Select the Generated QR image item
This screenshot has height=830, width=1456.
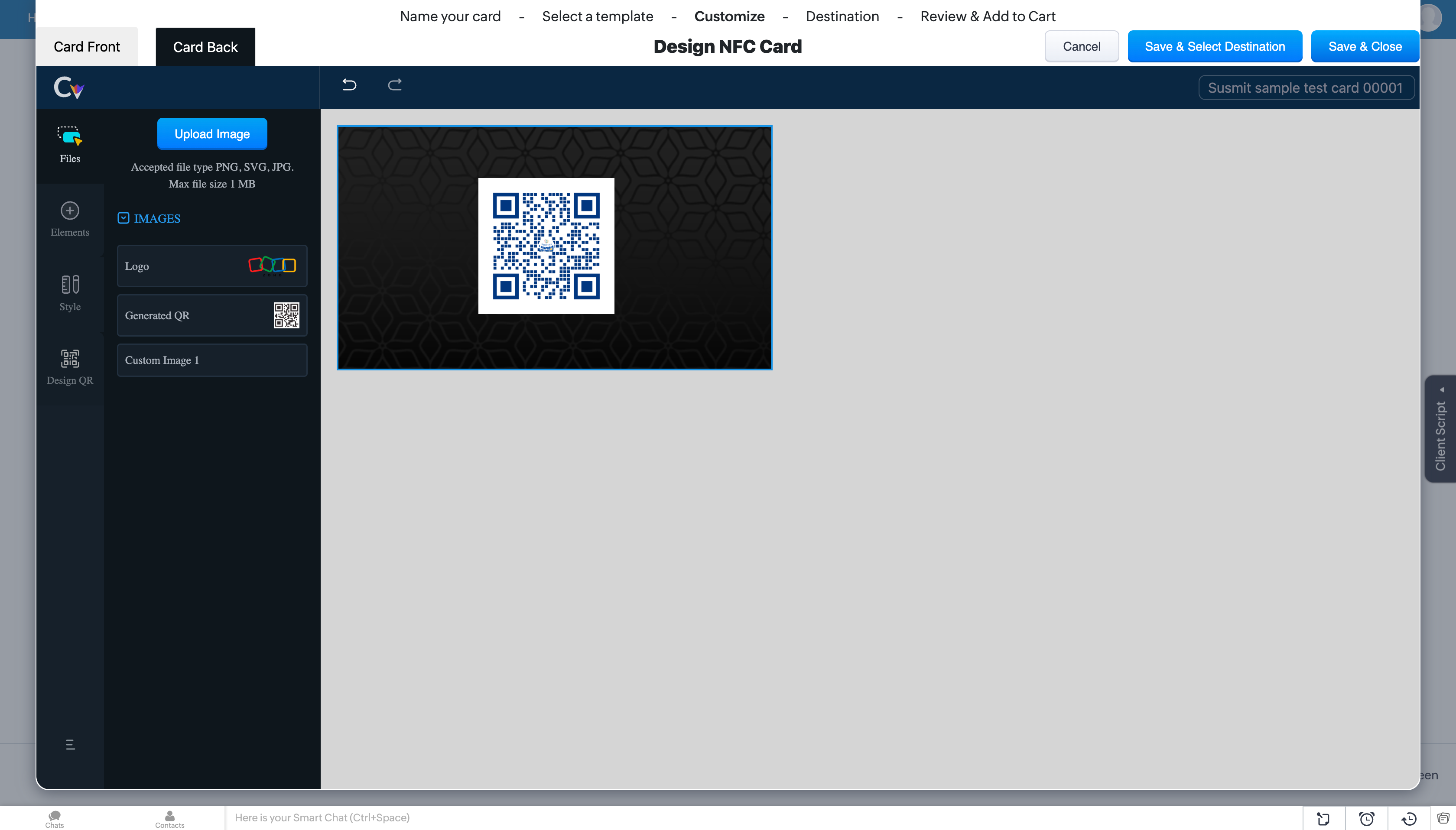pos(211,315)
